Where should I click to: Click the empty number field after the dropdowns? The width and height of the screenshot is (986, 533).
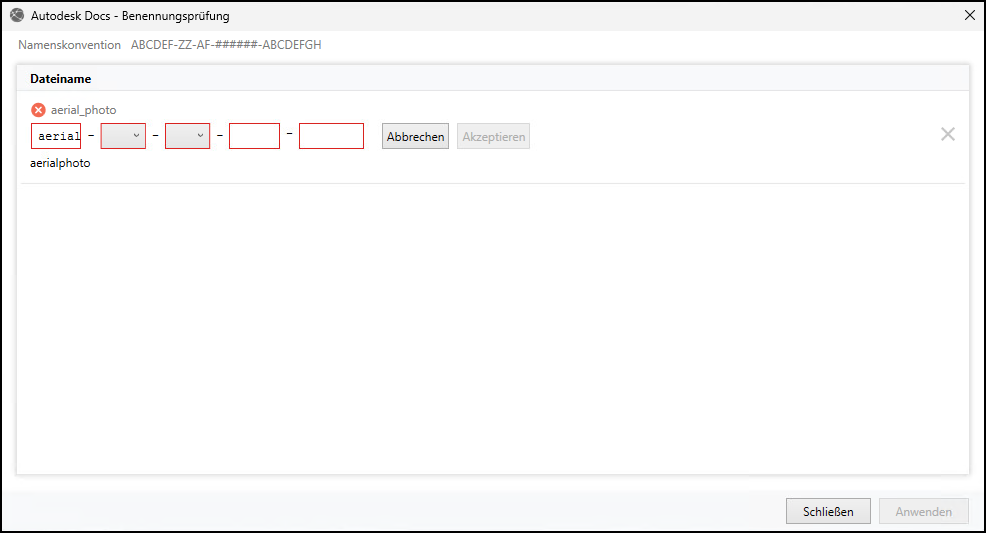click(x=255, y=136)
